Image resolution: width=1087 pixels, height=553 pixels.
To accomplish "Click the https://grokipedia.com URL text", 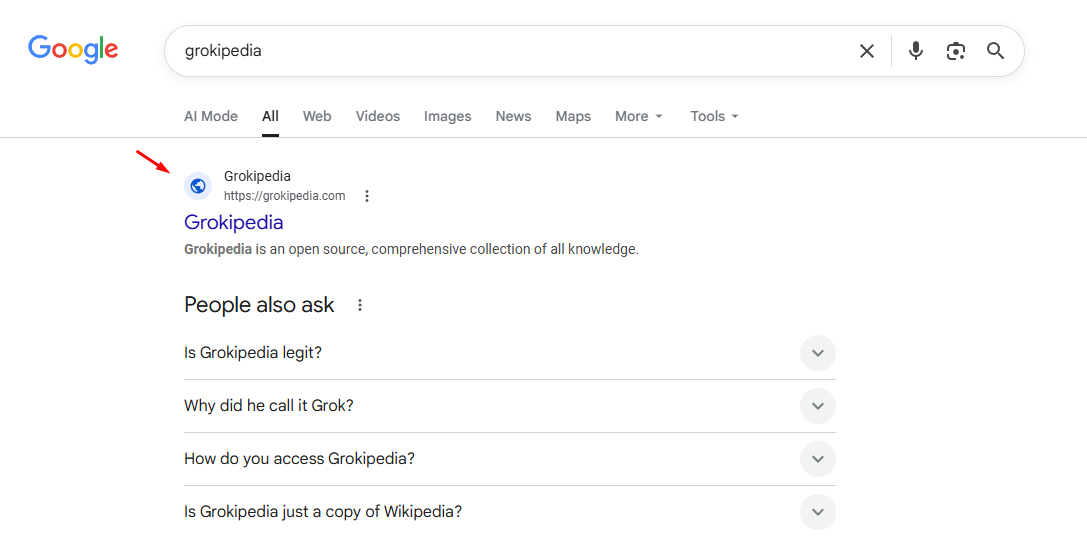I will [284, 196].
